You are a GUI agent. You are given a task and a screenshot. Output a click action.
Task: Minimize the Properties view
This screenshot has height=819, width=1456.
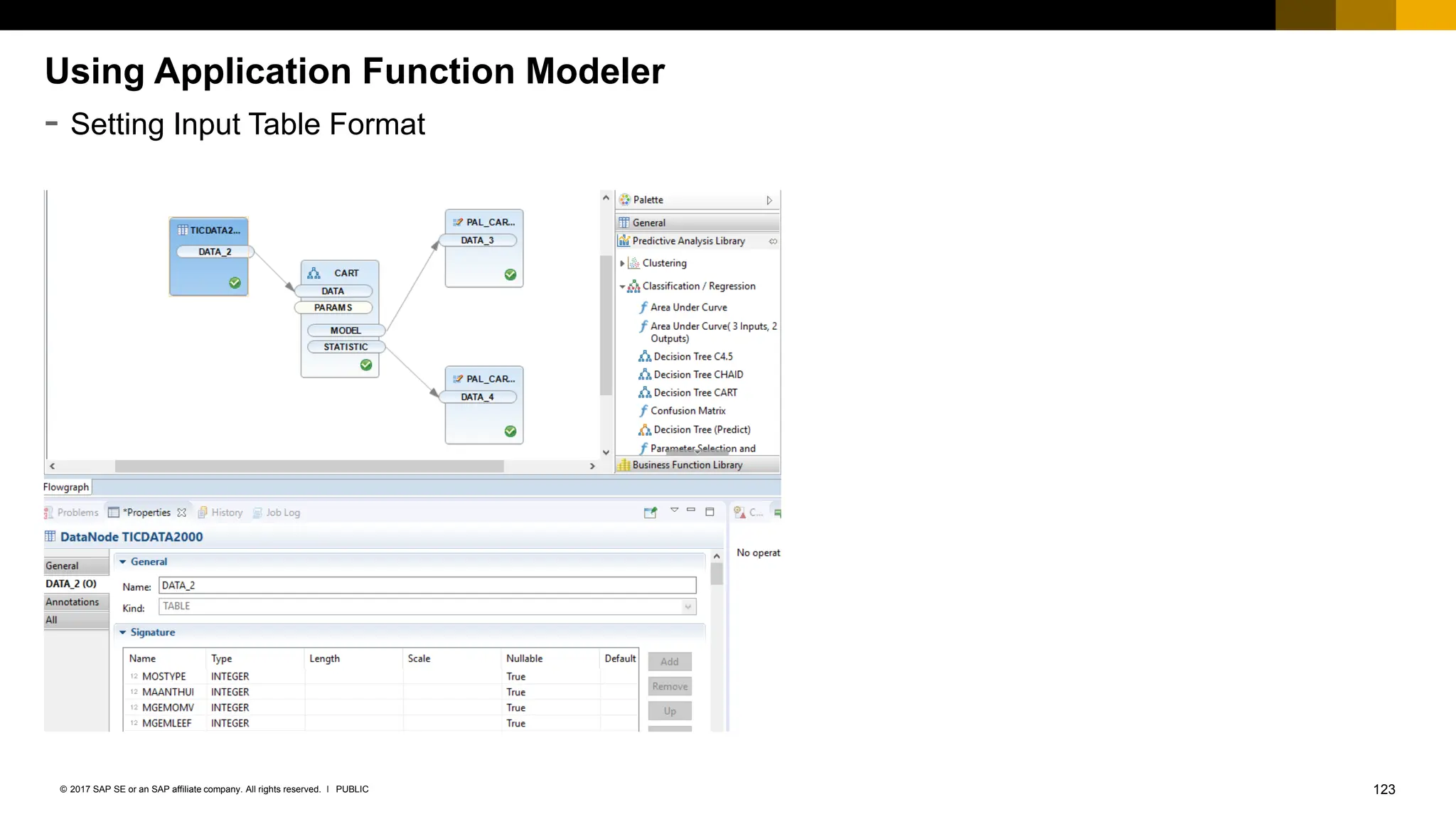point(691,510)
